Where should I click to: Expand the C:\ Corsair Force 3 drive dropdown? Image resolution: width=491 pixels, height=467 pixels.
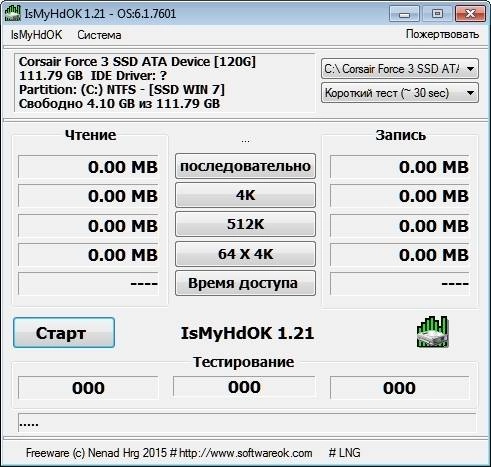400,69
